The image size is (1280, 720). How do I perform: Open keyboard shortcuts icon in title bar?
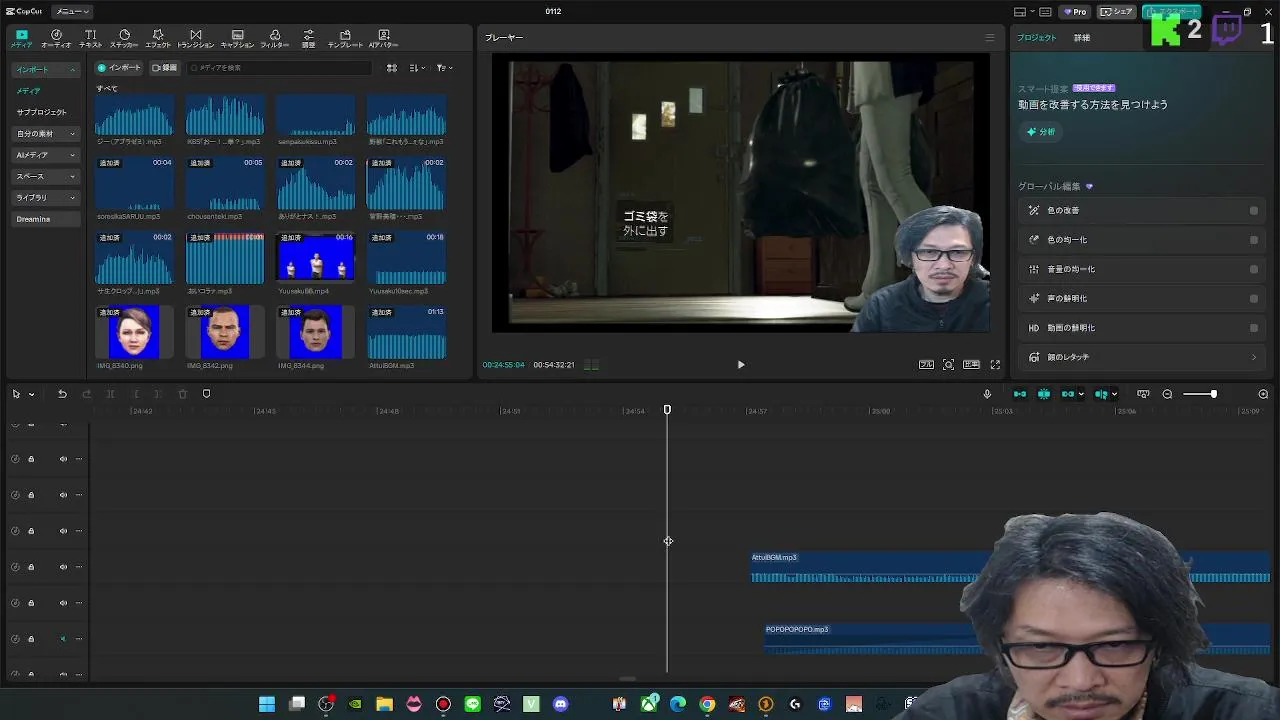(1045, 12)
